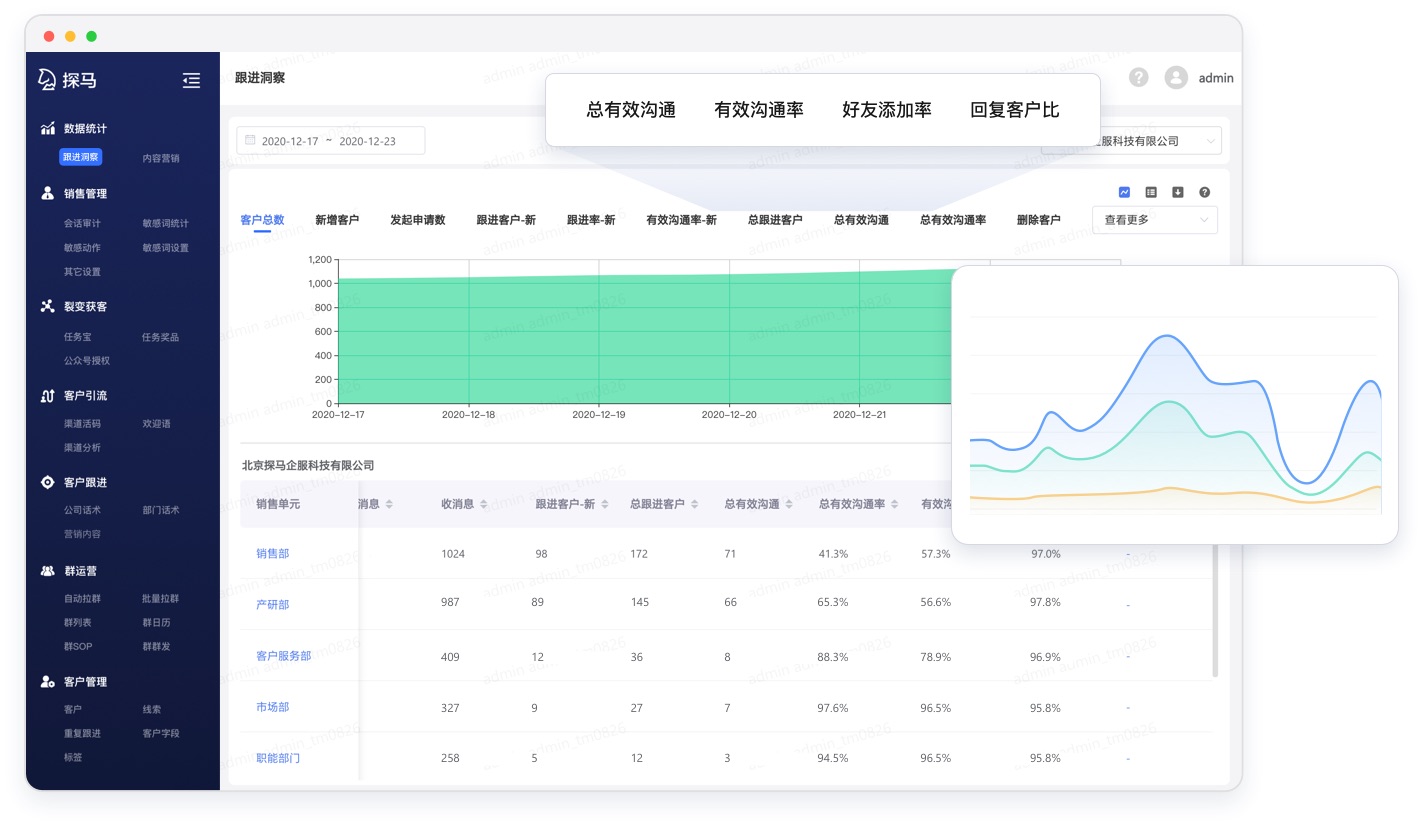Screen dimensions: 1420x826
Task: Open help from the top bar question icon
Action: [1138, 77]
